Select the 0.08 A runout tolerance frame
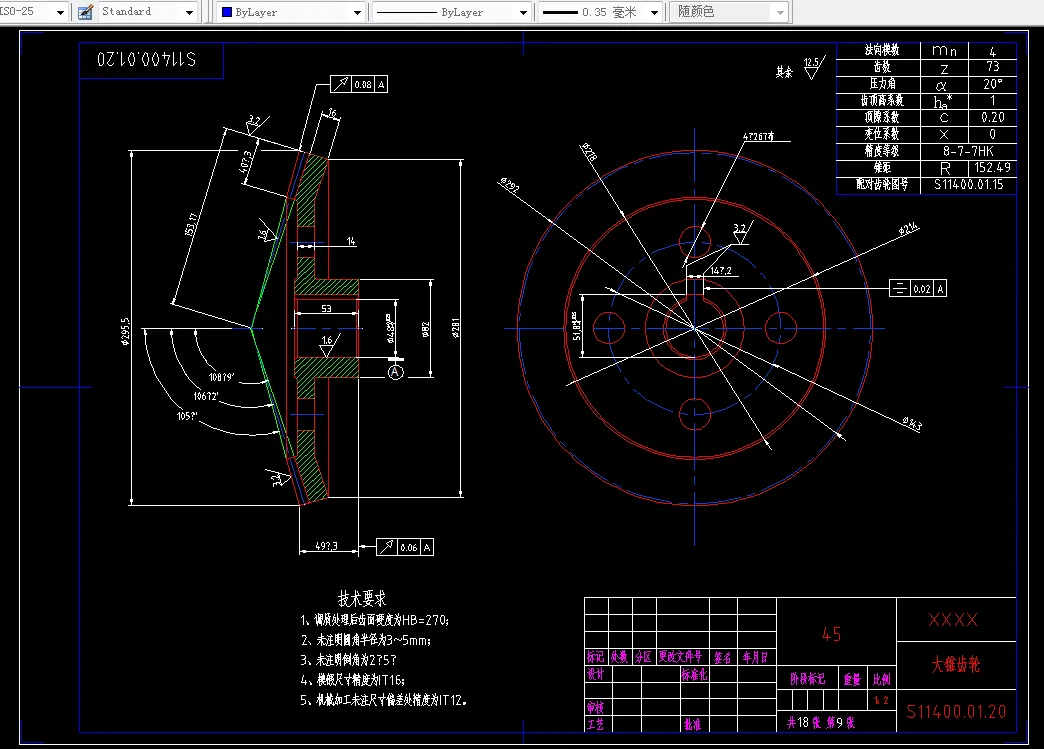 click(359, 84)
